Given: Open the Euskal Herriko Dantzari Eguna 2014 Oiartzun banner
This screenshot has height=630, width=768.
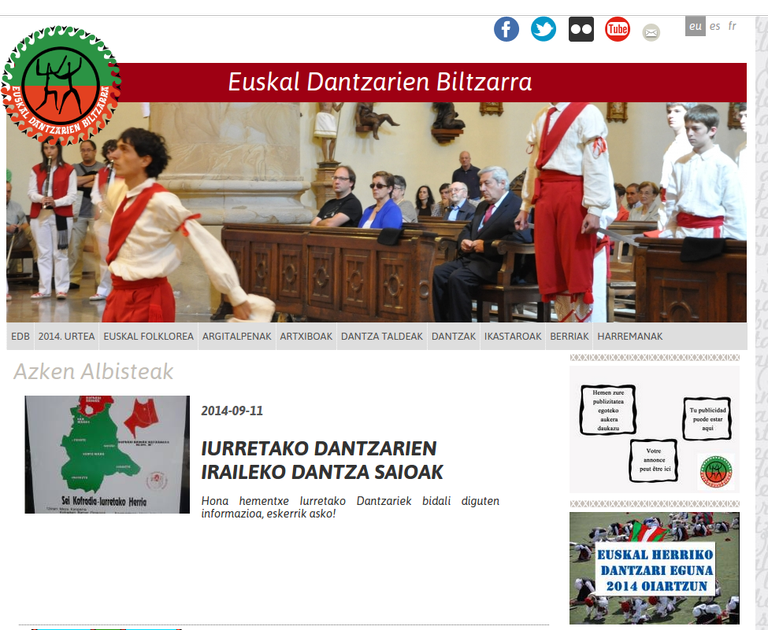Looking at the screenshot, I should (654, 568).
